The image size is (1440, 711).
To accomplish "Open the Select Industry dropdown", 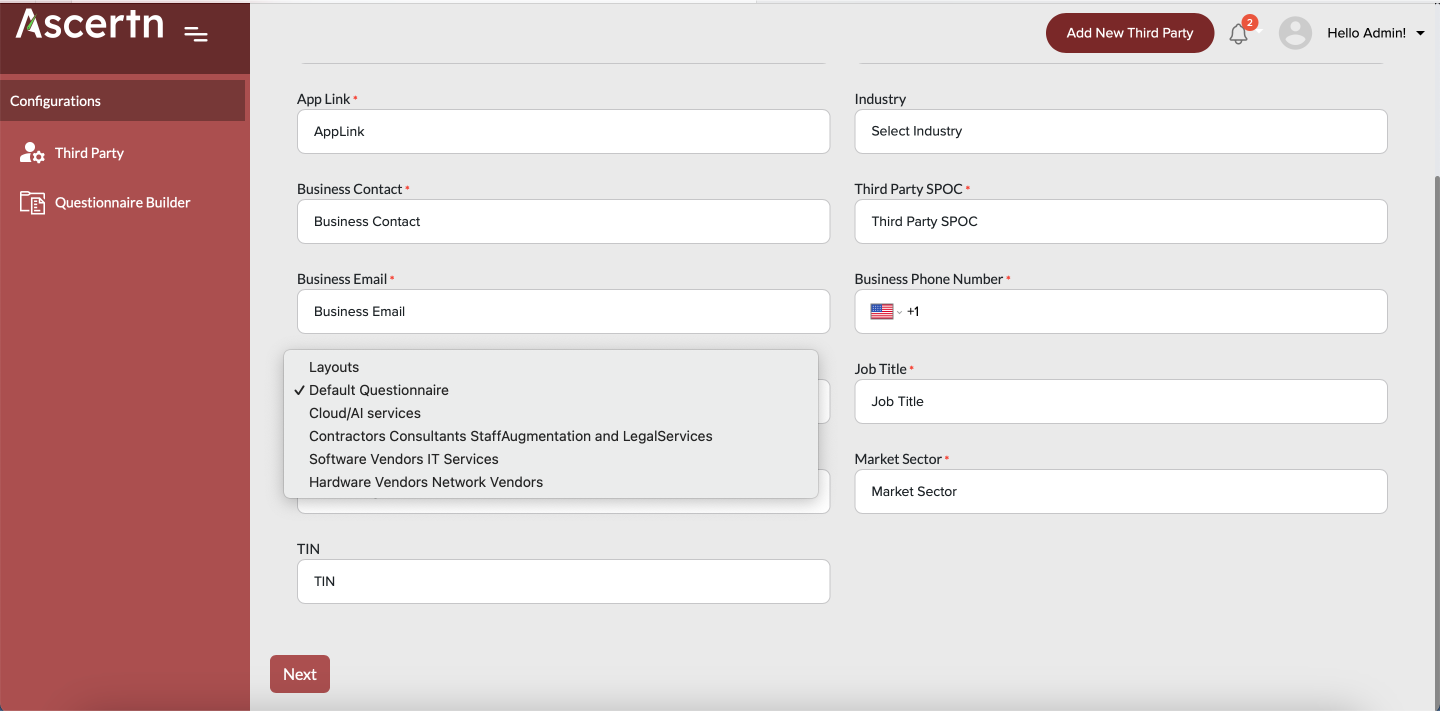I will (1120, 131).
